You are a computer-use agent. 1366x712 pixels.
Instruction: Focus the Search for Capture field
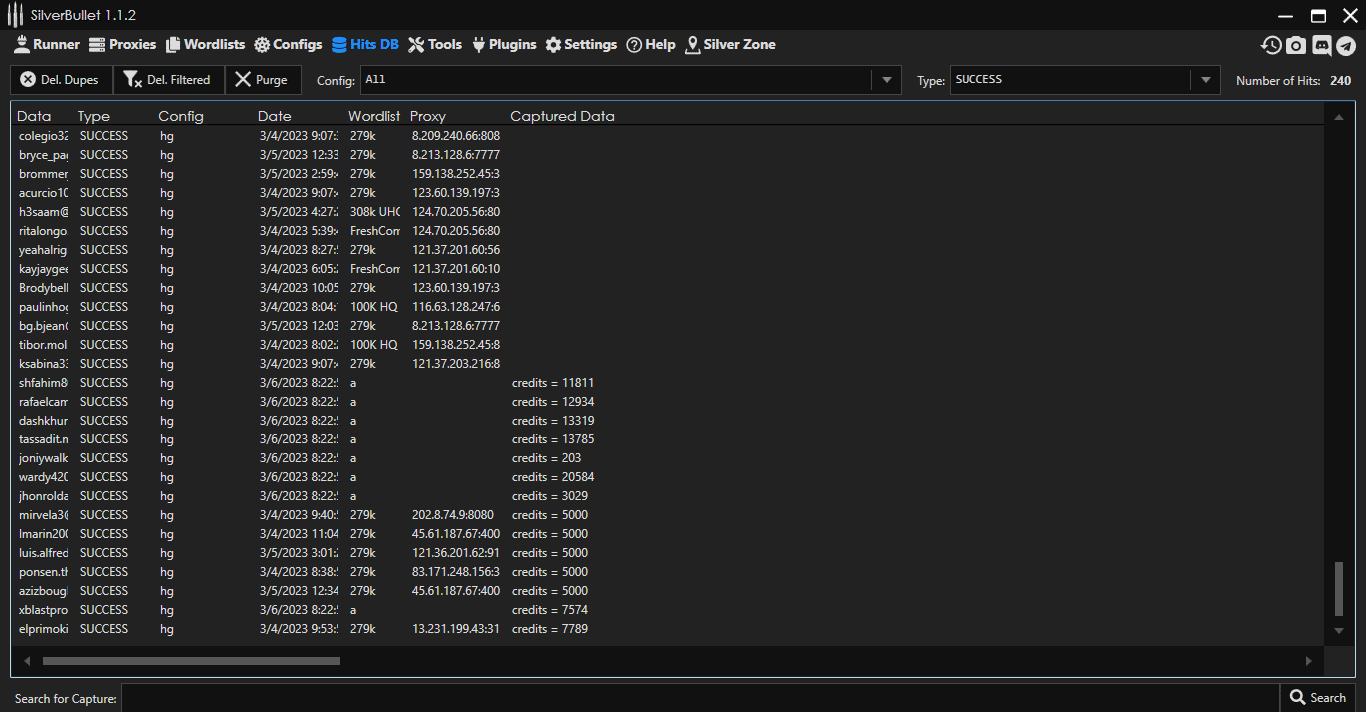[700, 698]
